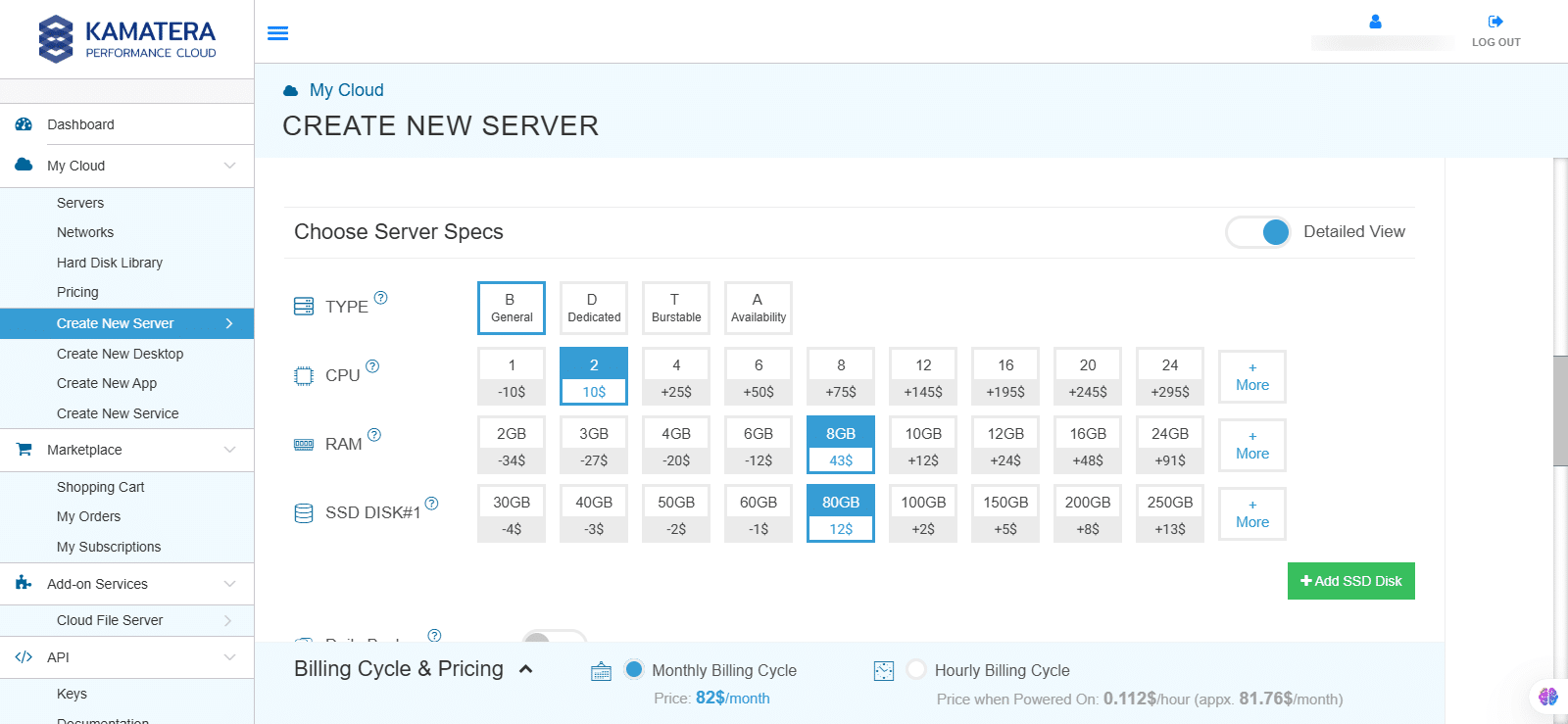Collapse the My Cloud sidebar section

click(x=229, y=166)
